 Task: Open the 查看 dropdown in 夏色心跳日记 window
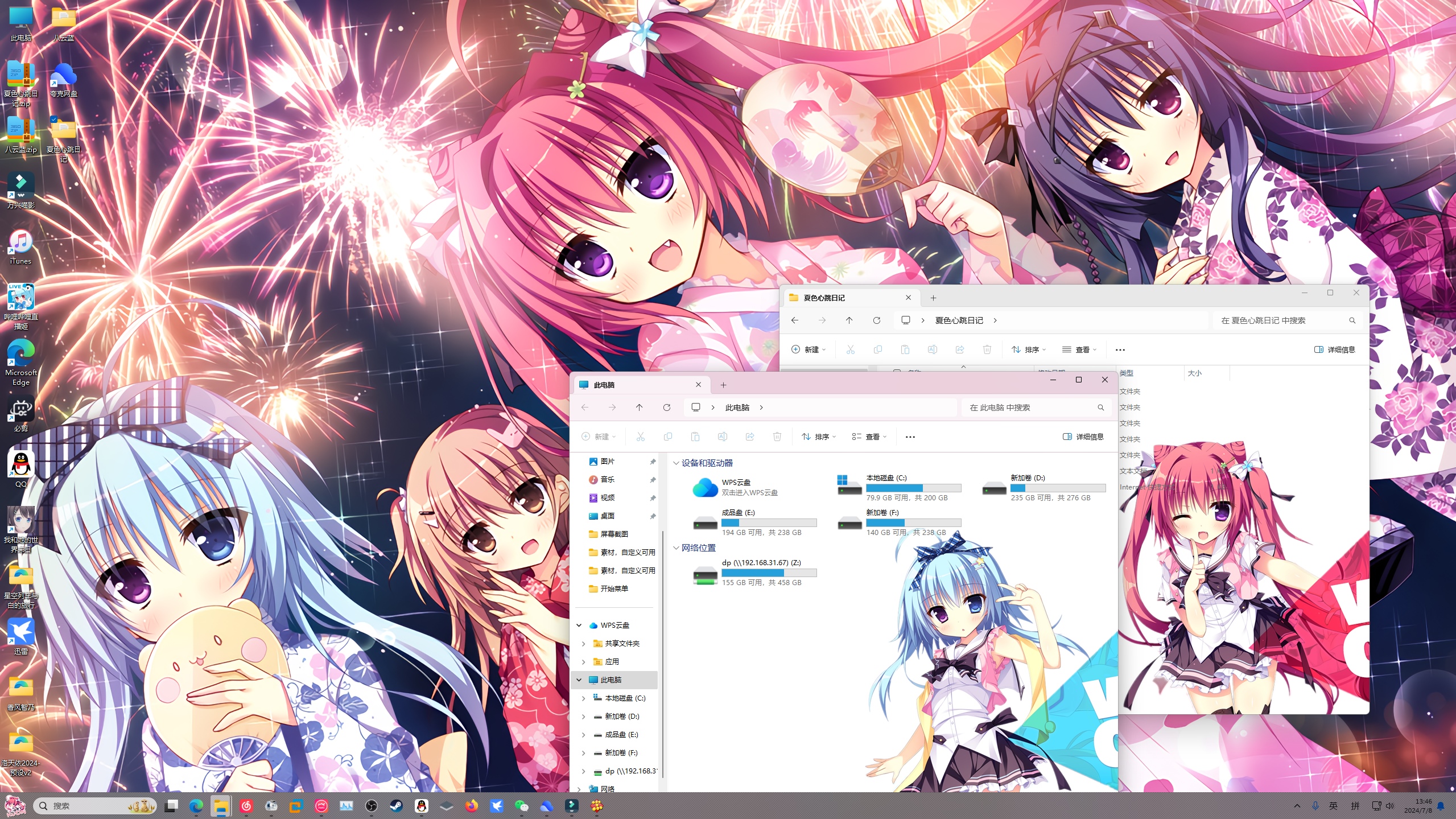point(1079,349)
